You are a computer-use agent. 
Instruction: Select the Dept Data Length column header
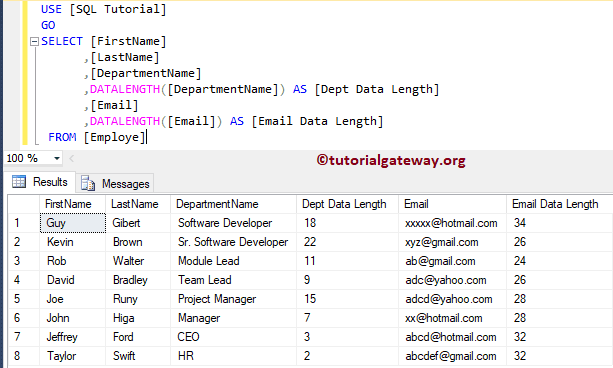(x=348, y=204)
